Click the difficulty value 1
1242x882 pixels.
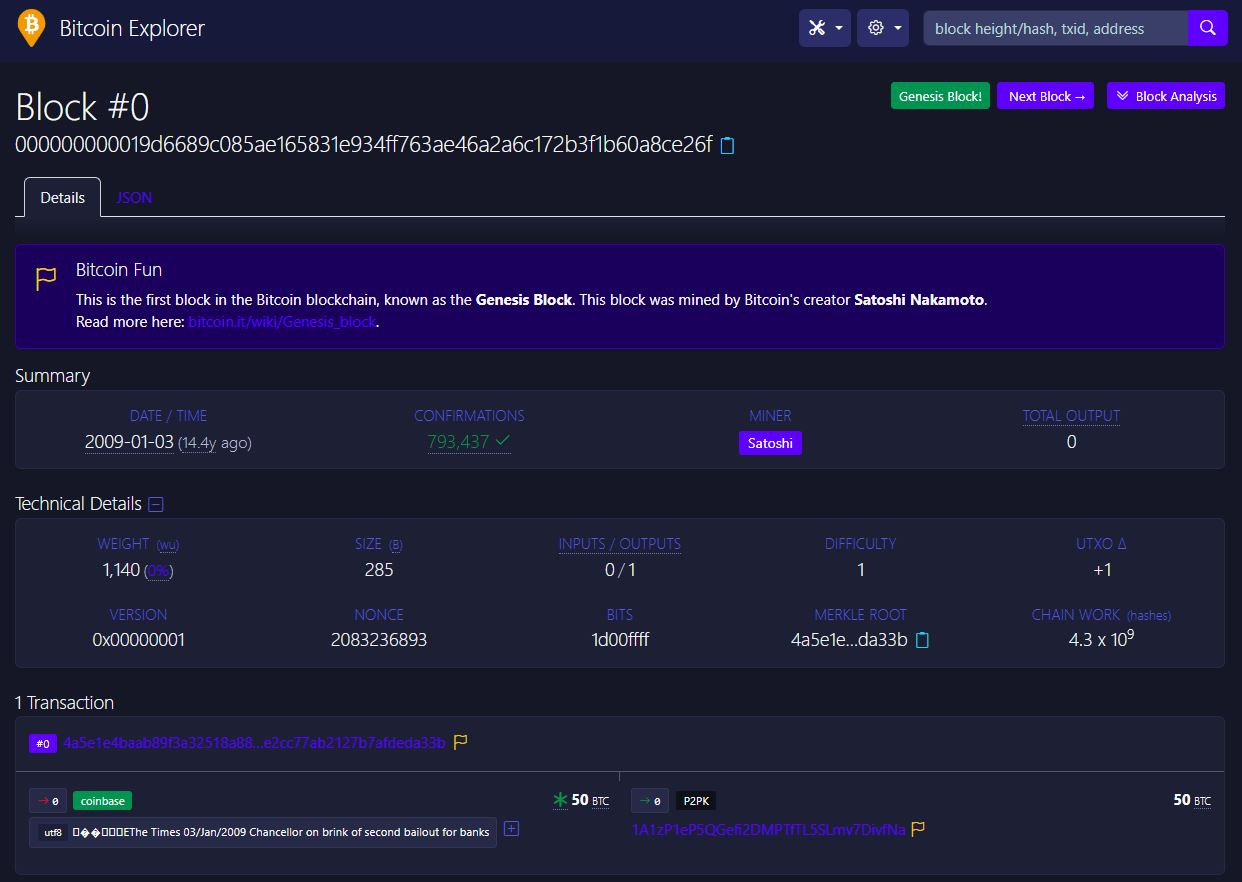pyautogui.click(x=861, y=570)
